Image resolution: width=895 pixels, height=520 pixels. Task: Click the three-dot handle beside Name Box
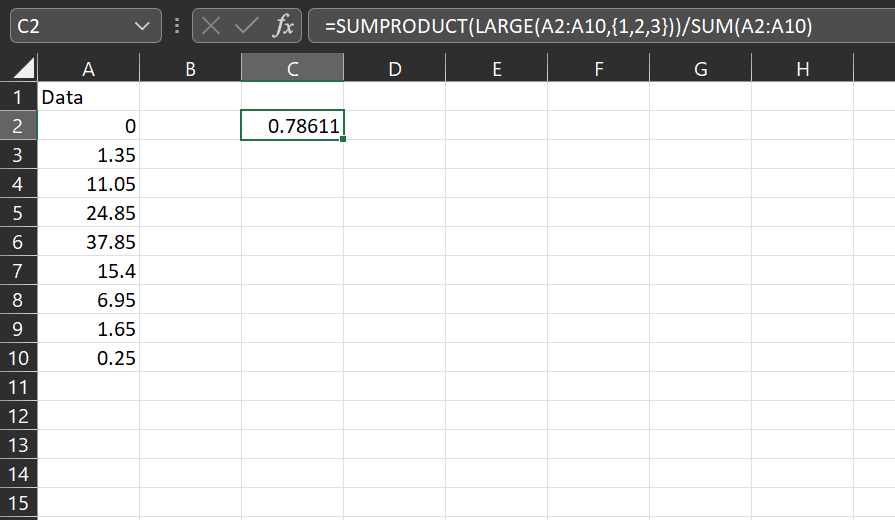(177, 26)
